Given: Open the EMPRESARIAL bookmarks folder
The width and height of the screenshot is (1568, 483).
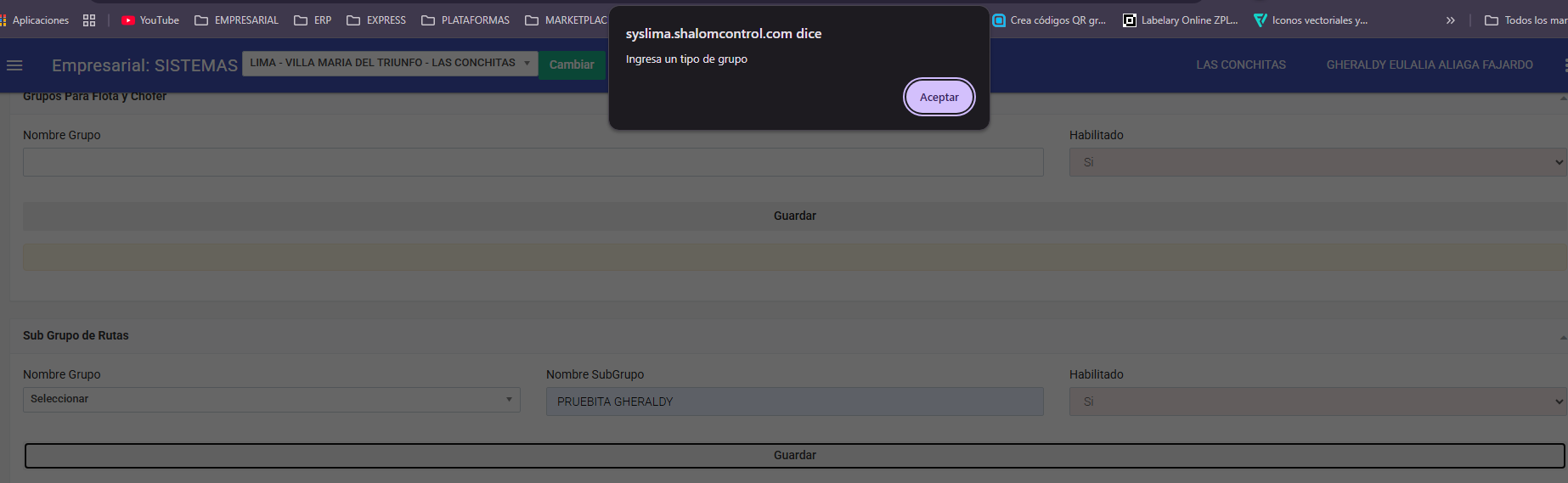Looking at the screenshot, I should coord(237,20).
